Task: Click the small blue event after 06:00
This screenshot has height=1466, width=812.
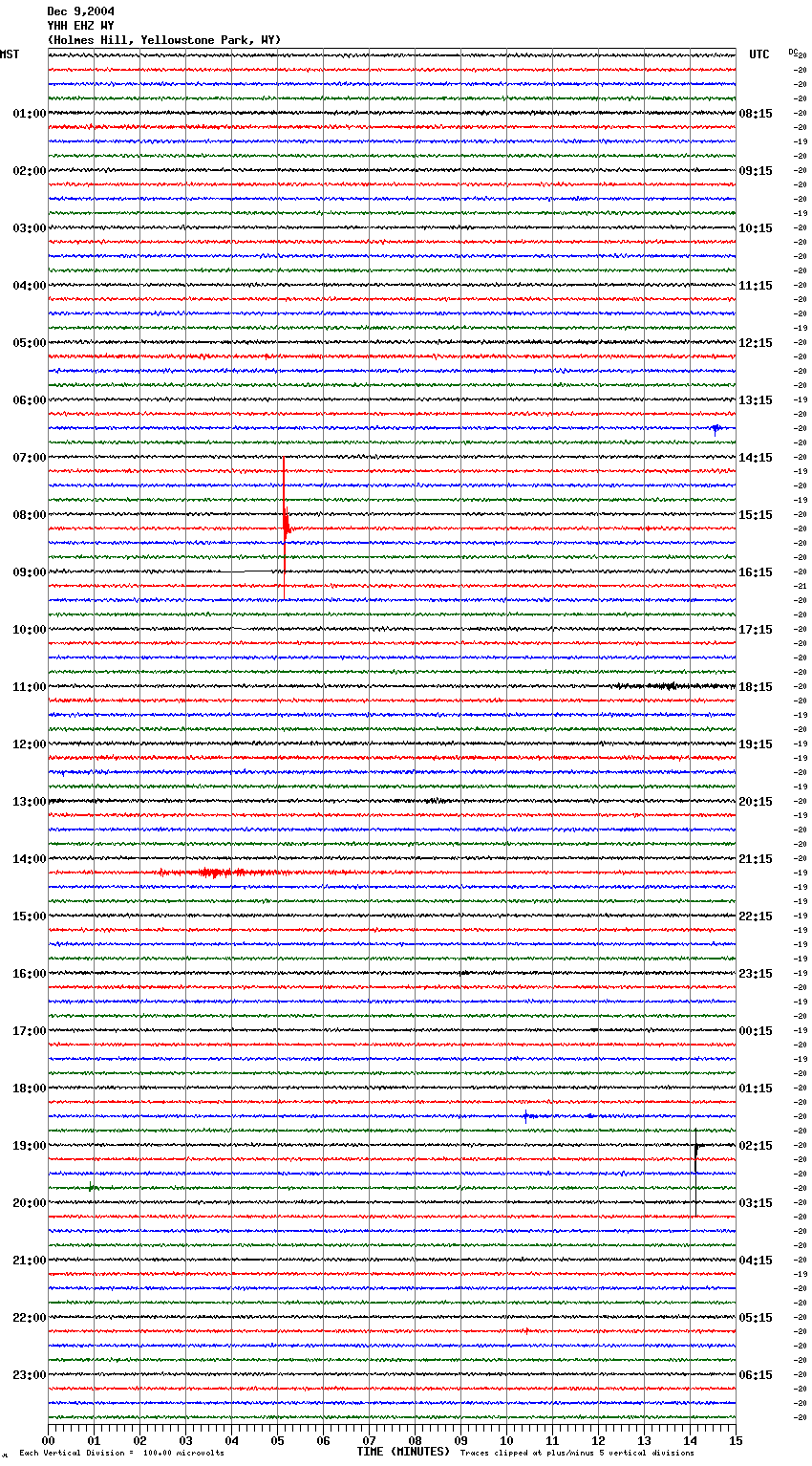Action: pos(716,429)
